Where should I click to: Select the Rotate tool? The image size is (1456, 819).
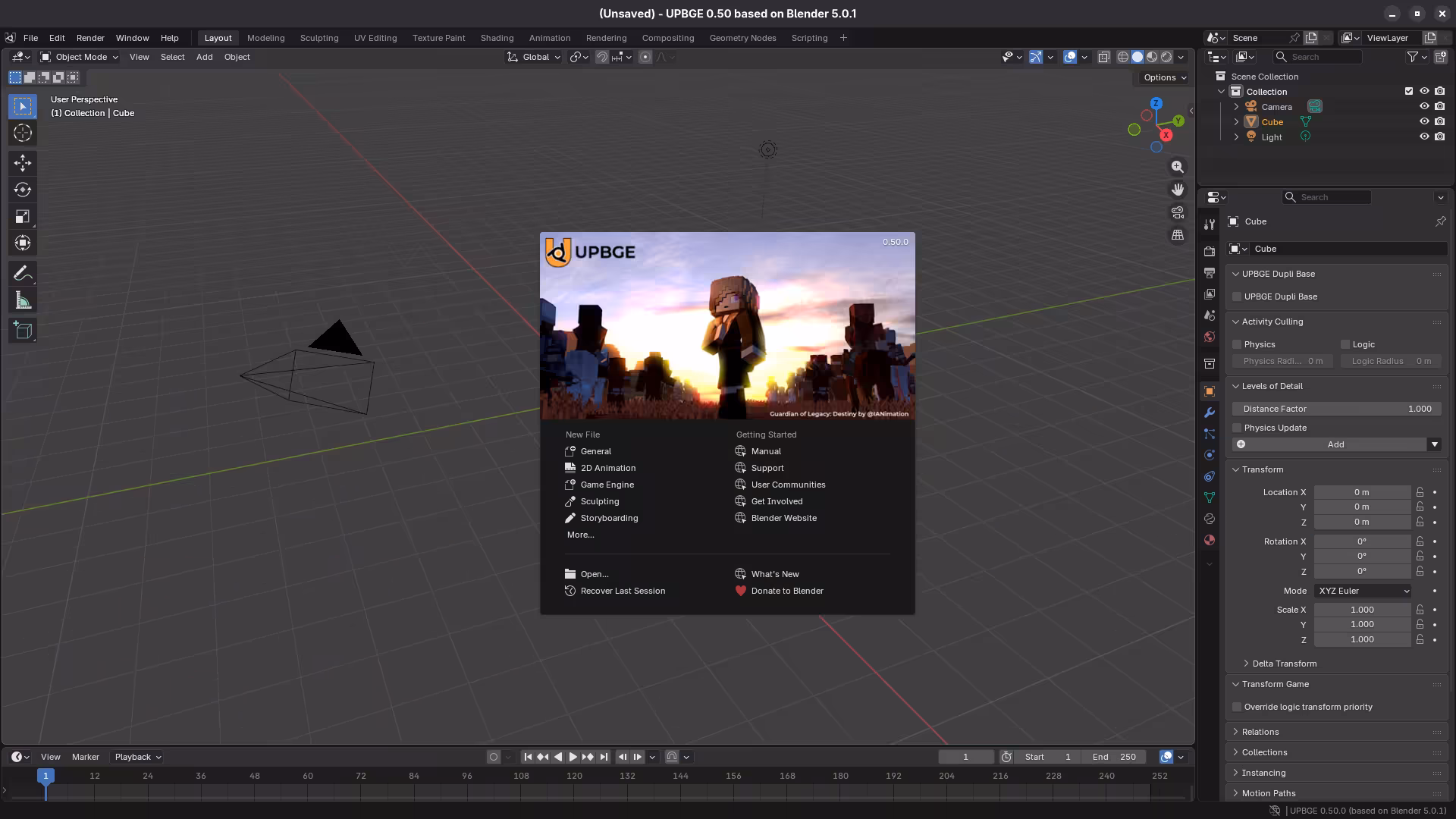coord(22,190)
